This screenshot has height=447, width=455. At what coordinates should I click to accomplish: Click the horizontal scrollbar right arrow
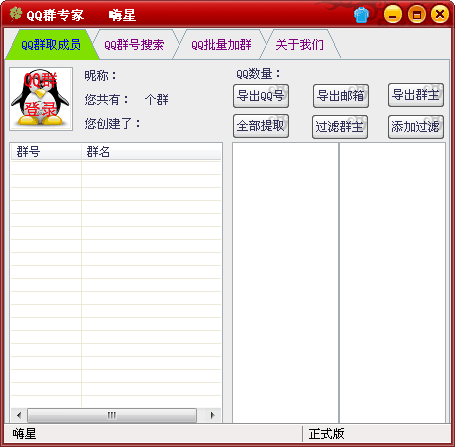coord(212,415)
